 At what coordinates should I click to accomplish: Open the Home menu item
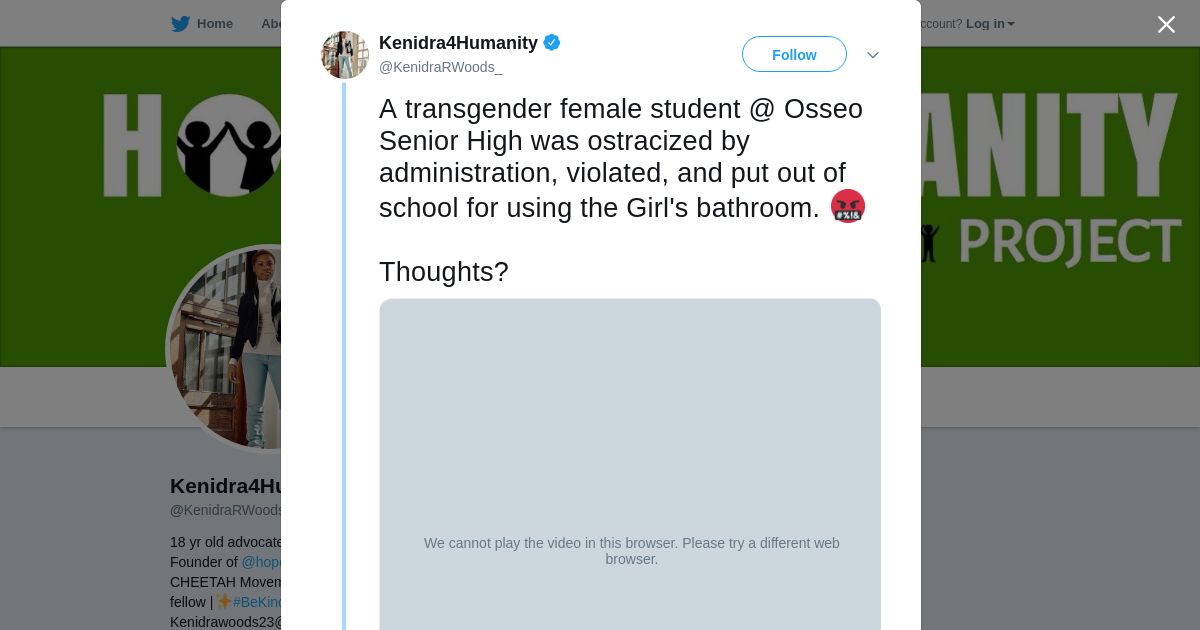pyautogui.click(x=214, y=24)
